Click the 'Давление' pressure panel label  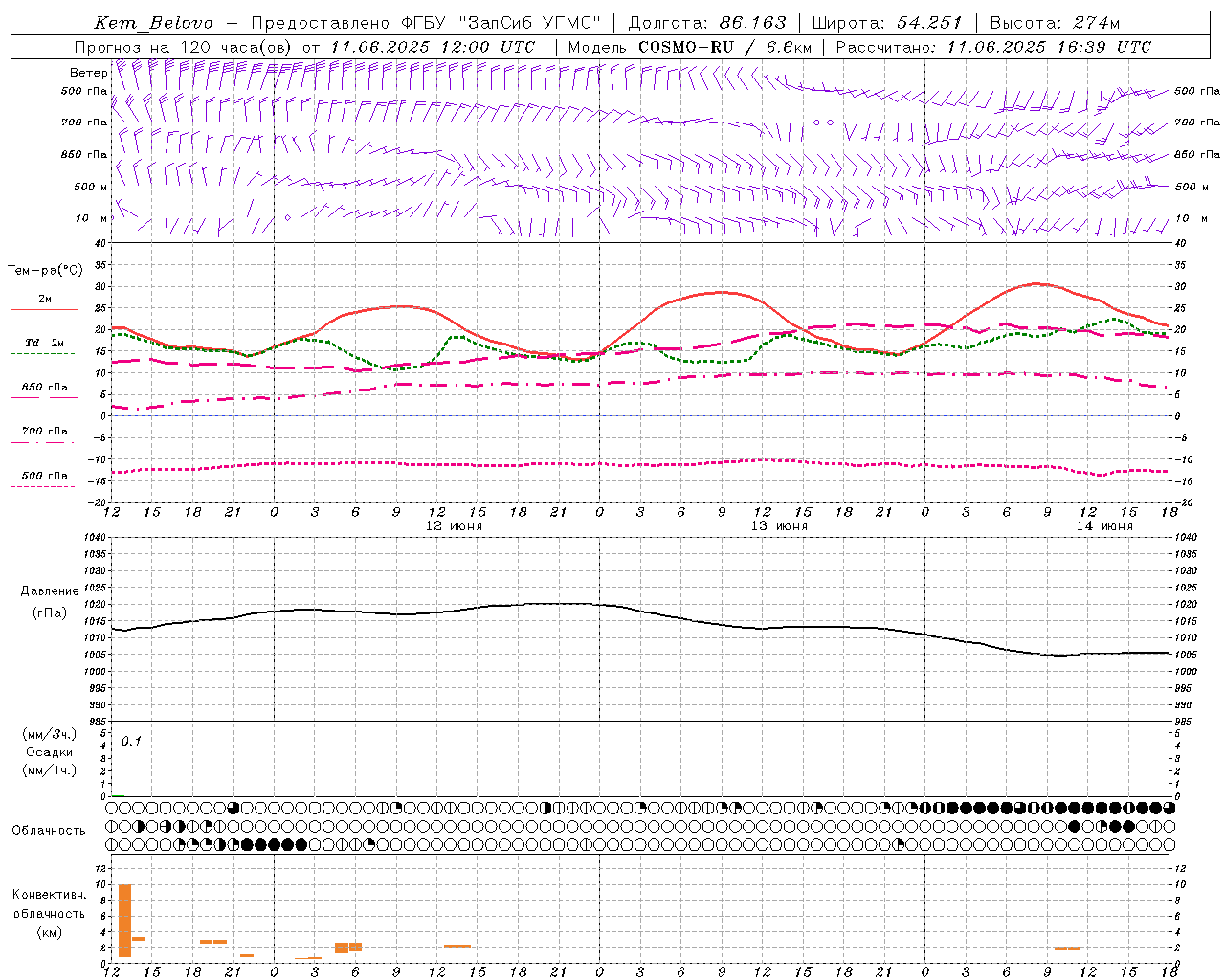tap(50, 591)
